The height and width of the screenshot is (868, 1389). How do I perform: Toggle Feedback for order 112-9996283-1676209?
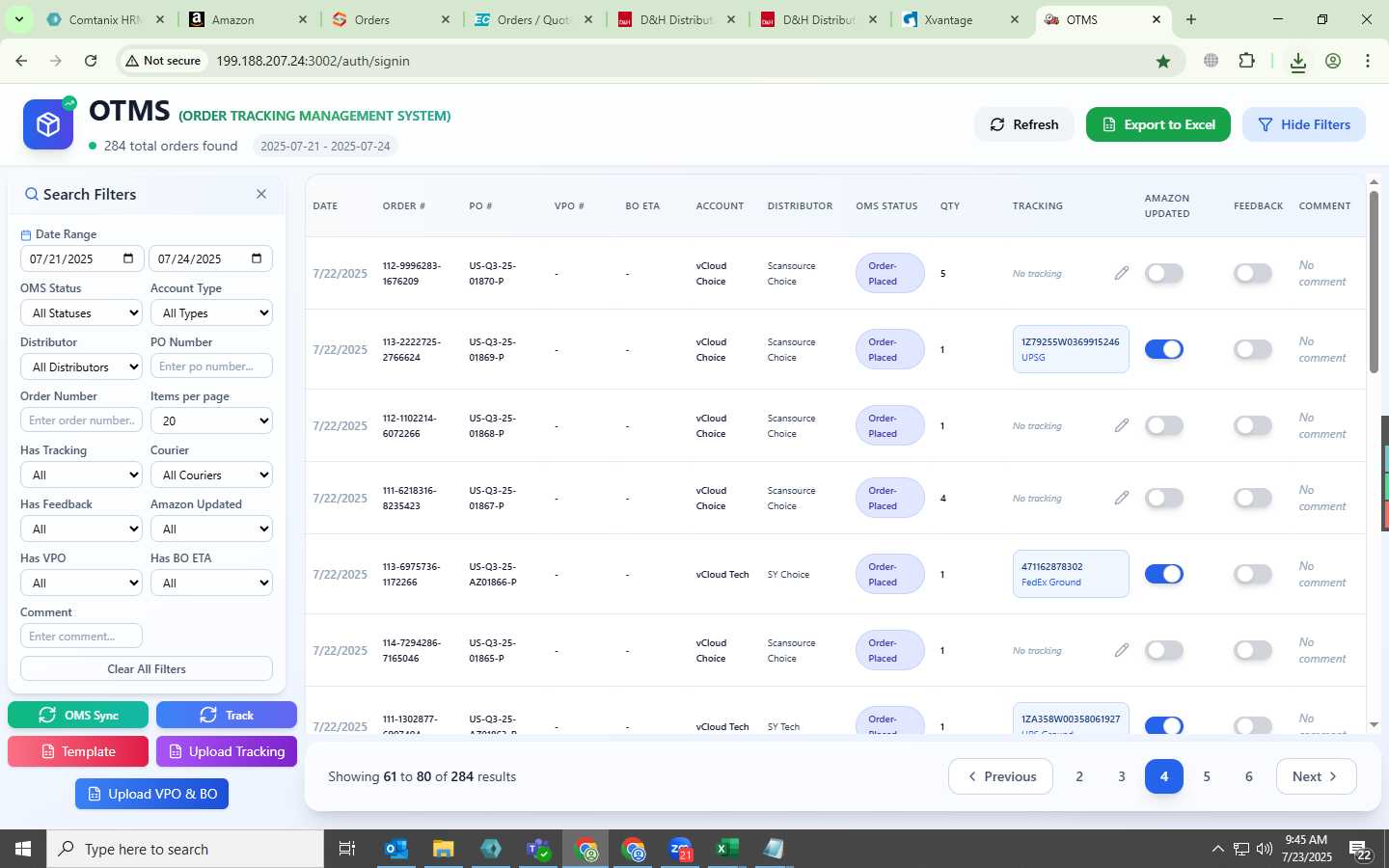coord(1252,274)
